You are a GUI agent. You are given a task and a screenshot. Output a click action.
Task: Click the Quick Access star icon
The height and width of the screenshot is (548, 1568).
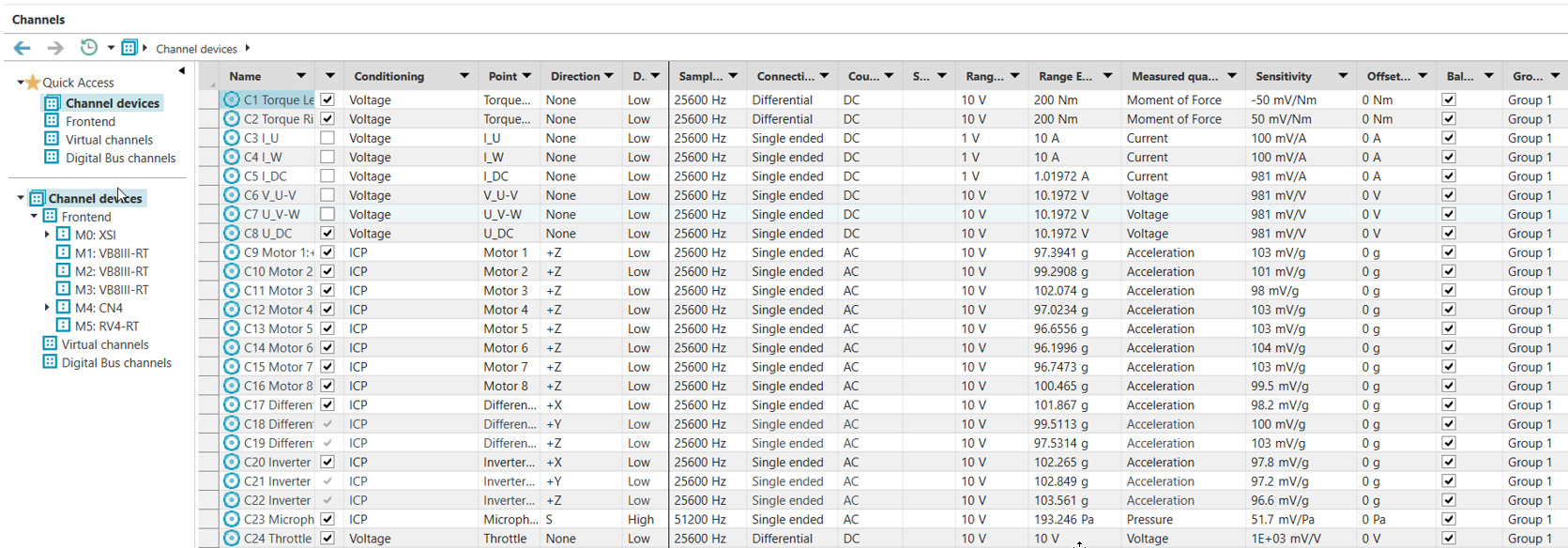point(33,83)
